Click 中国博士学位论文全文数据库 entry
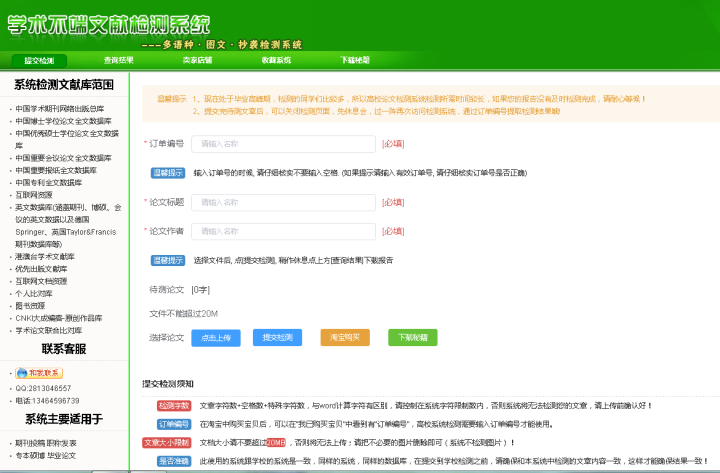This screenshot has width=720, height=473. [63, 121]
